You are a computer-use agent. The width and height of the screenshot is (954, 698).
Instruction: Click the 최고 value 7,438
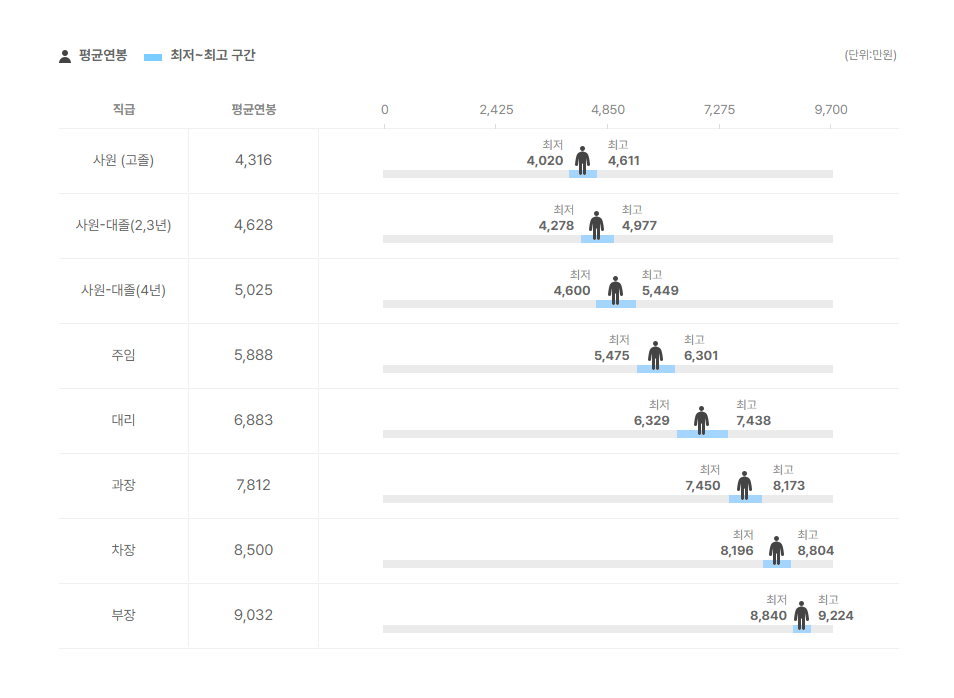point(753,421)
